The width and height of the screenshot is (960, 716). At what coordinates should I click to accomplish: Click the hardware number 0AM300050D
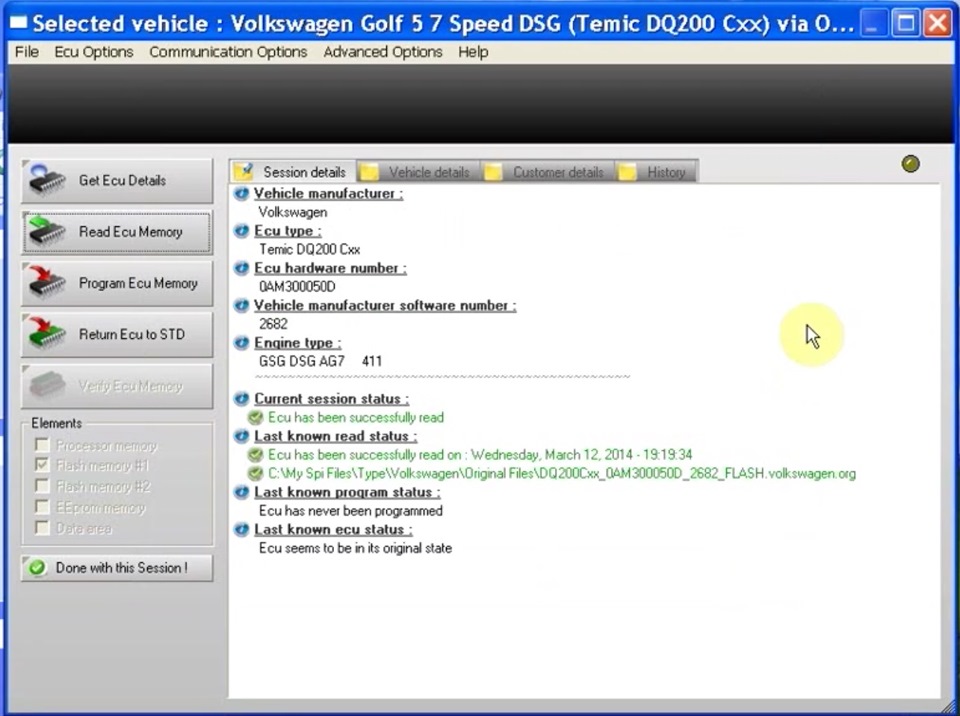[297, 287]
